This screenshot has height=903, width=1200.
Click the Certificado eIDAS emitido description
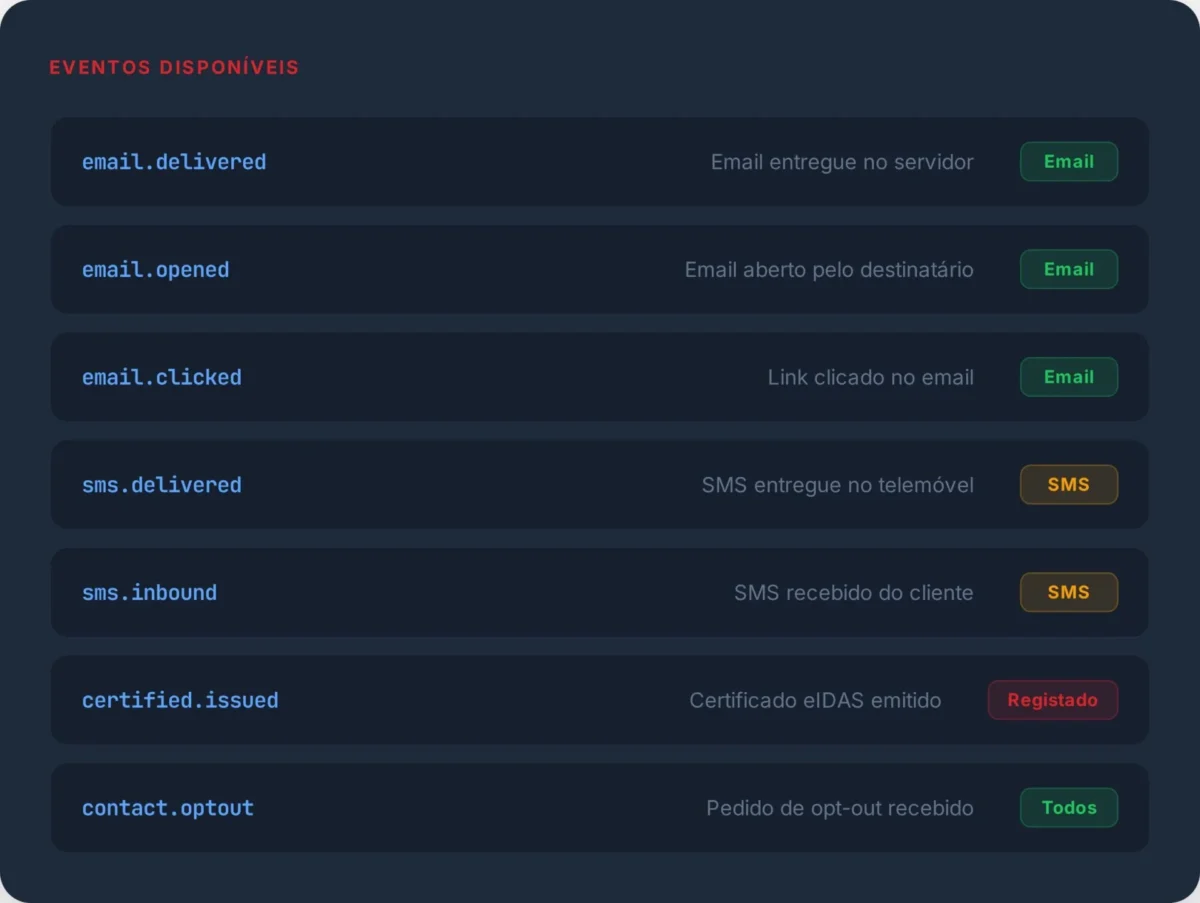click(815, 700)
